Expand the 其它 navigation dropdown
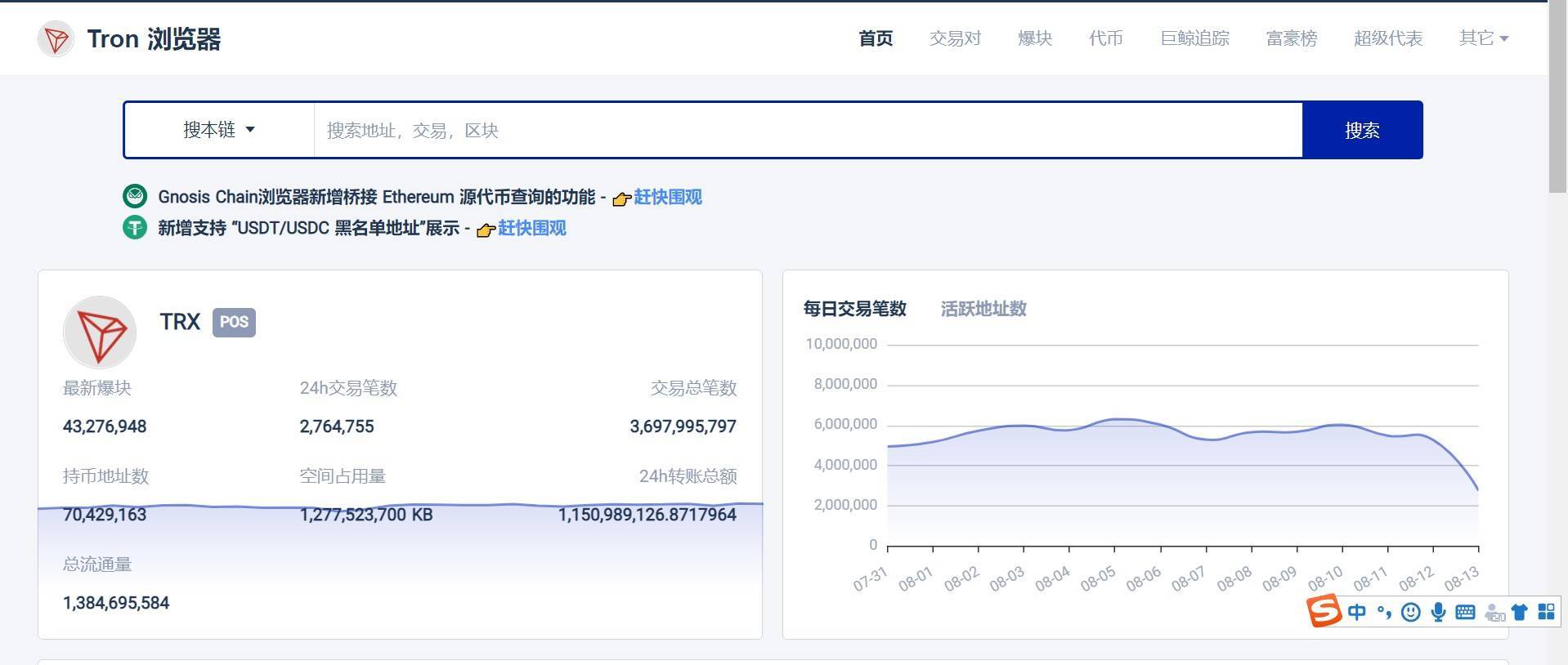Viewport: 1568px width, 665px height. [x=1483, y=38]
